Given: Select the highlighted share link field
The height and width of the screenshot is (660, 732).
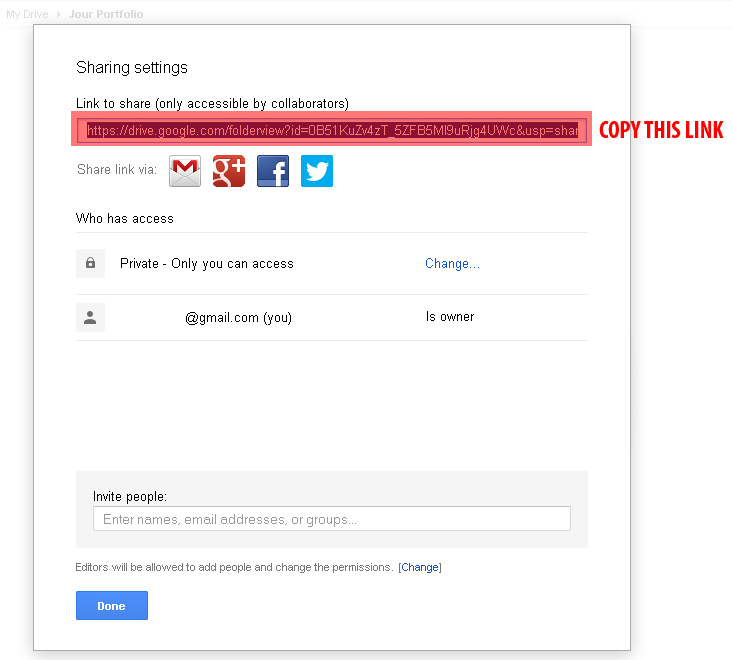Looking at the screenshot, I should coord(332,130).
